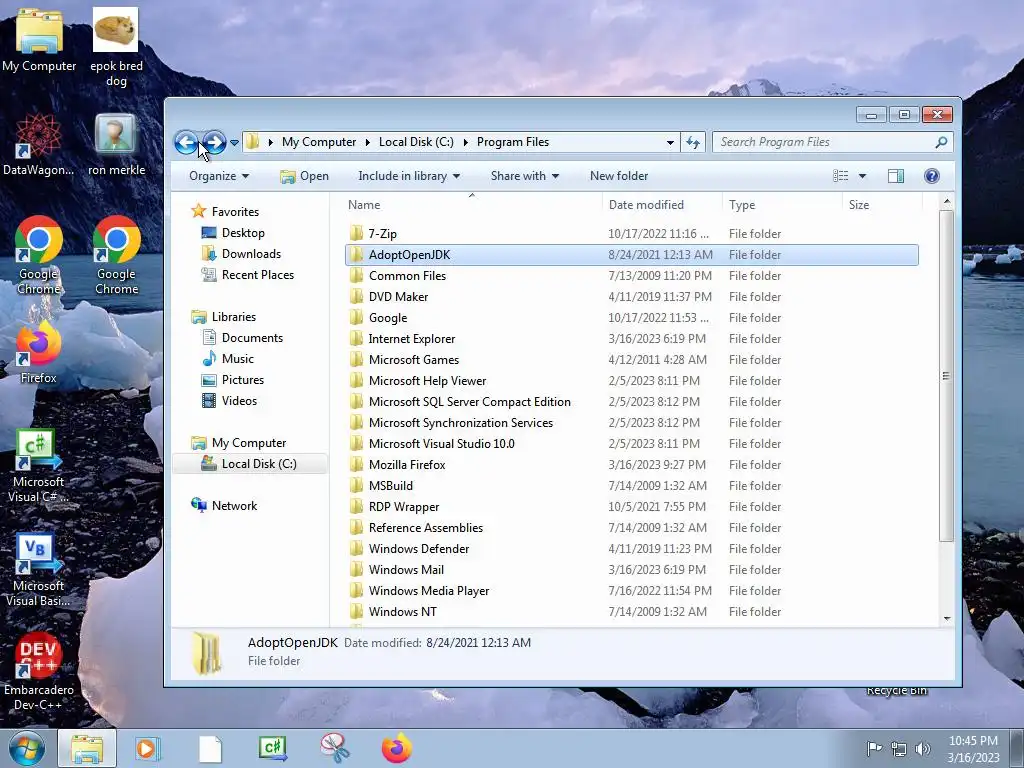1024x768 pixels.
Task: Click Windows Explorer taskbar icon
Action: (x=87, y=748)
